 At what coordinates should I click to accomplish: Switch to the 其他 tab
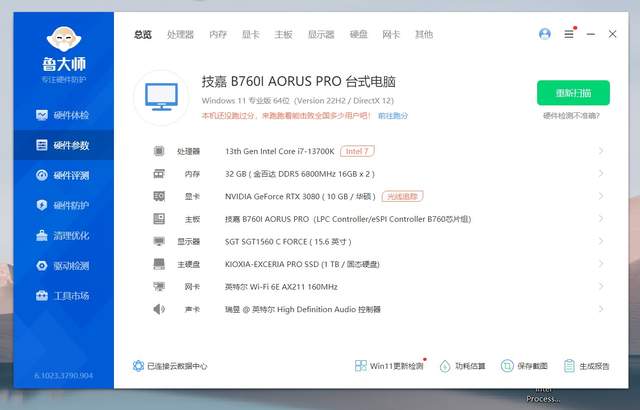(x=424, y=35)
